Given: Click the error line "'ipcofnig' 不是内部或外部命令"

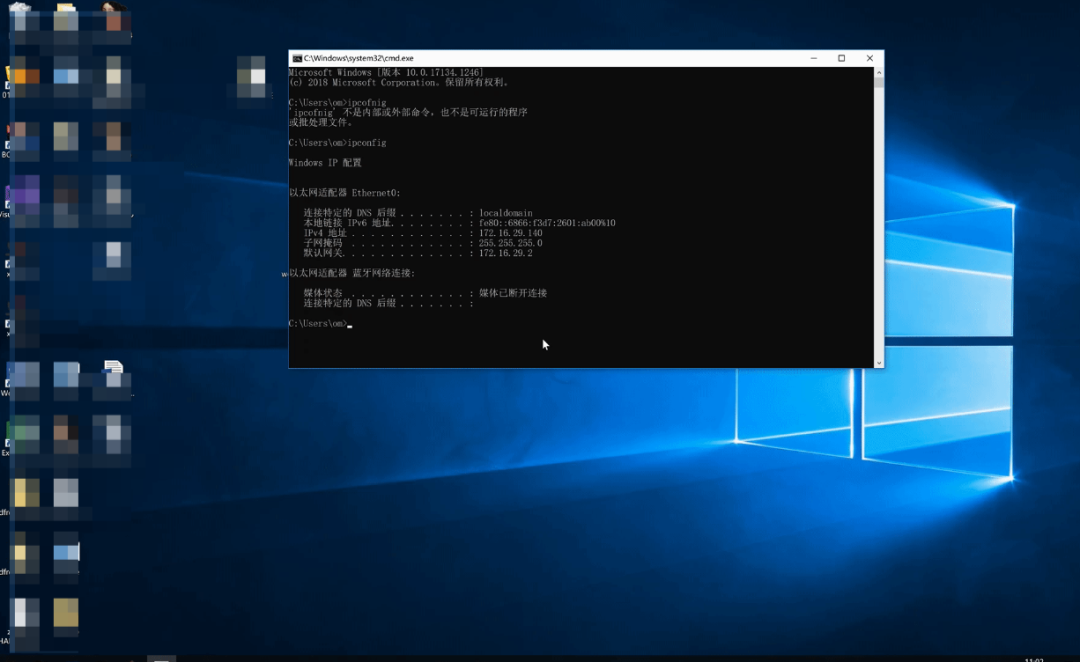Looking at the screenshot, I should click(408, 112).
